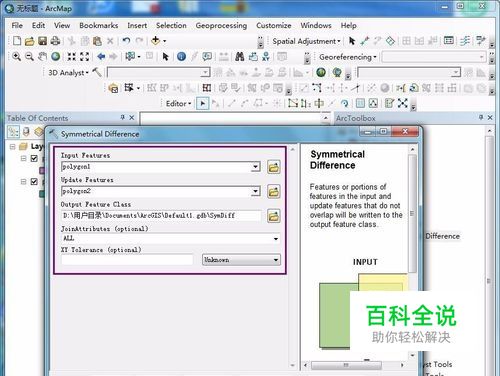Click the Fixed Zoom Out icon
The width and height of the screenshot is (500, 376).
click(85, 56)
